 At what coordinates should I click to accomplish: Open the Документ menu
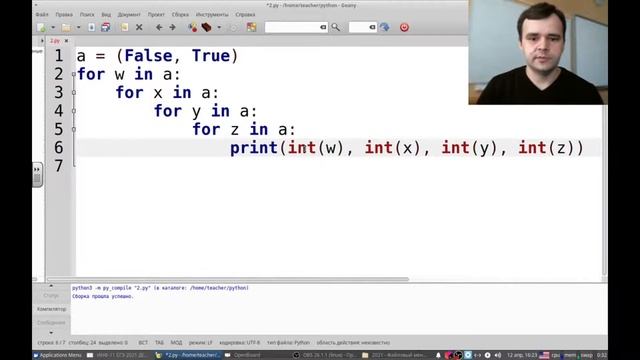click(x=129, y=14)
